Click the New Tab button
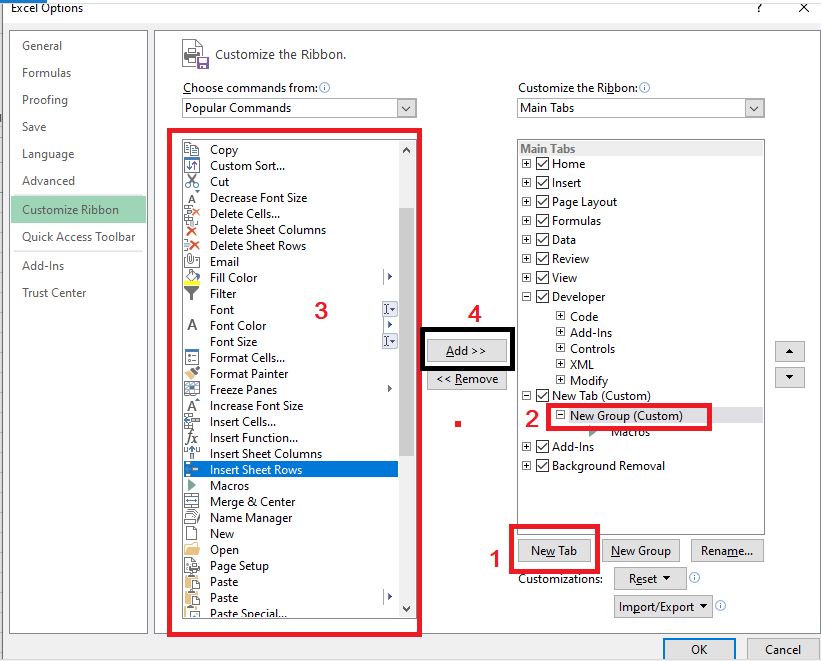The height and width of the screenshot is (661, 821). (554, 550)
